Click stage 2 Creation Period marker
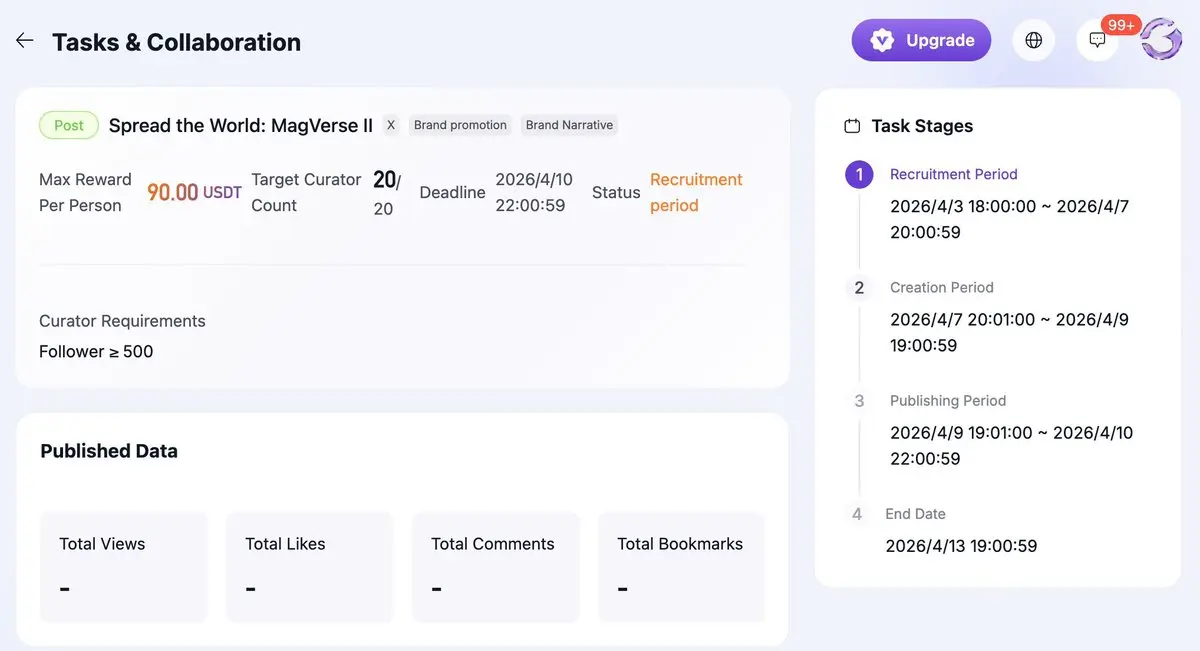 point(859,287)
